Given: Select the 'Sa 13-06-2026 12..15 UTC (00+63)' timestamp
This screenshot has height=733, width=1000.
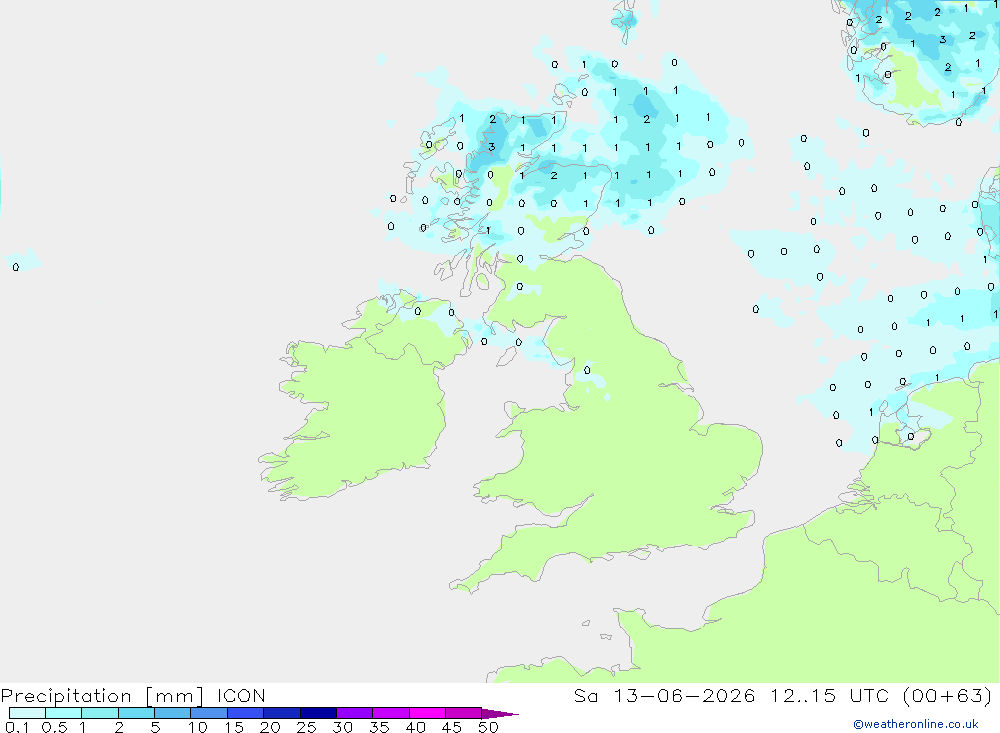Looking at the screenshot, I should [783, 695].
